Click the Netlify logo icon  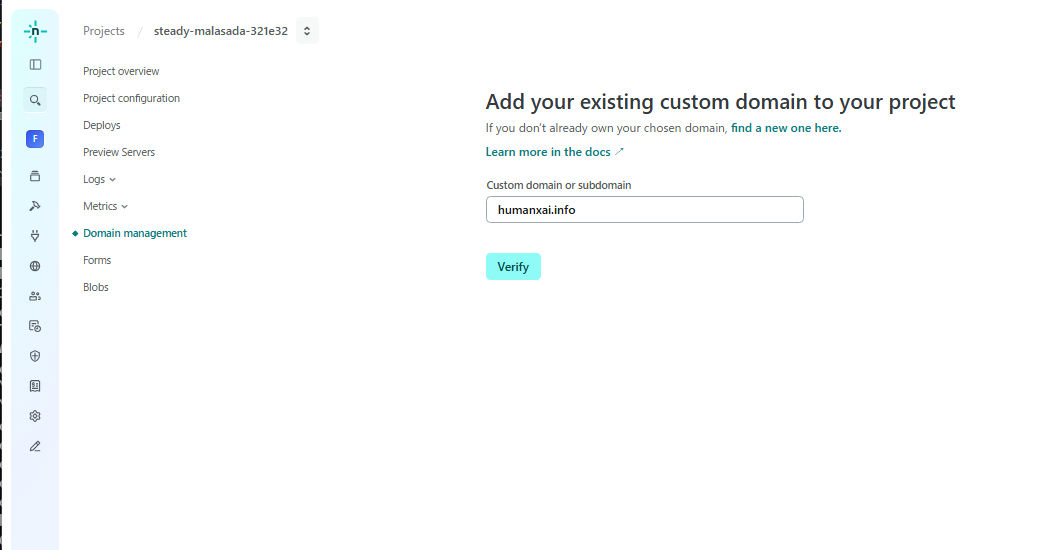click(x=35, y=32)
